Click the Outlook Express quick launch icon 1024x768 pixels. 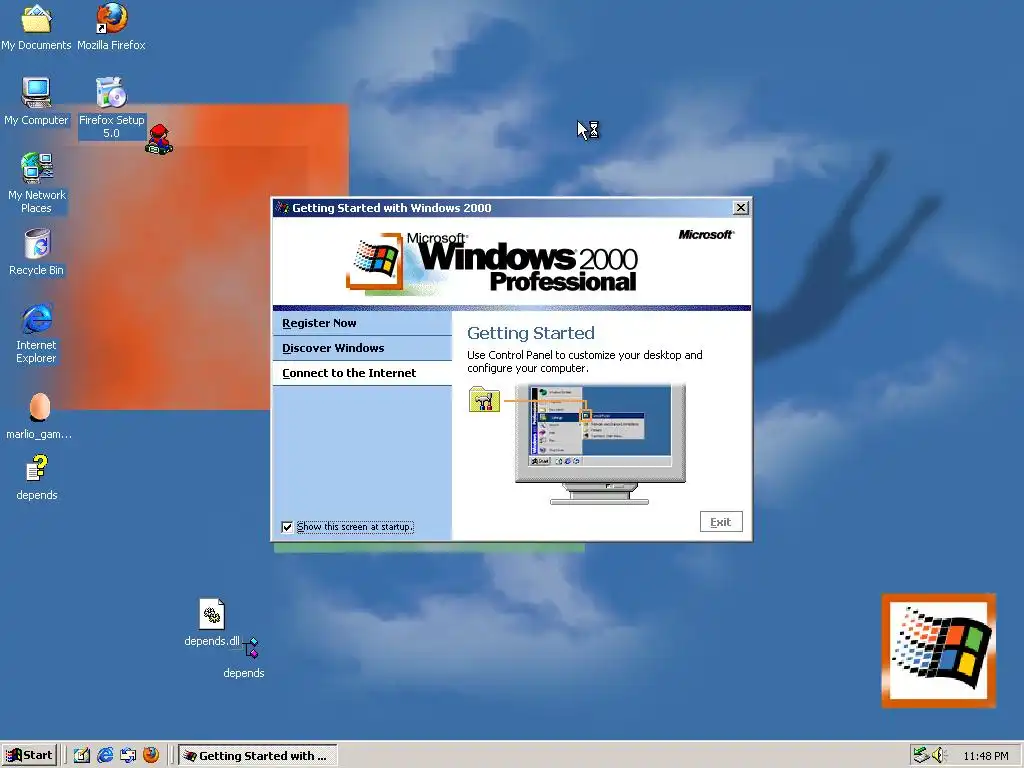point(128,755)
